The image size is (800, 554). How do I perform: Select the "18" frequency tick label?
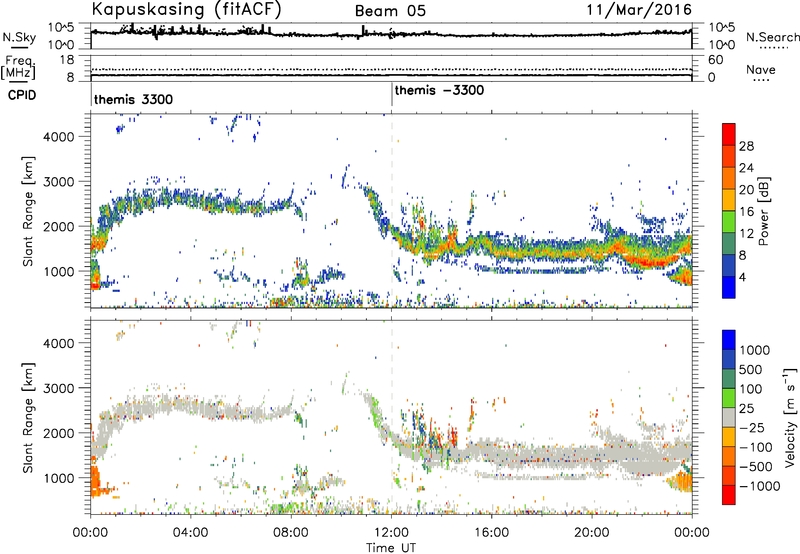pos(67,60)
